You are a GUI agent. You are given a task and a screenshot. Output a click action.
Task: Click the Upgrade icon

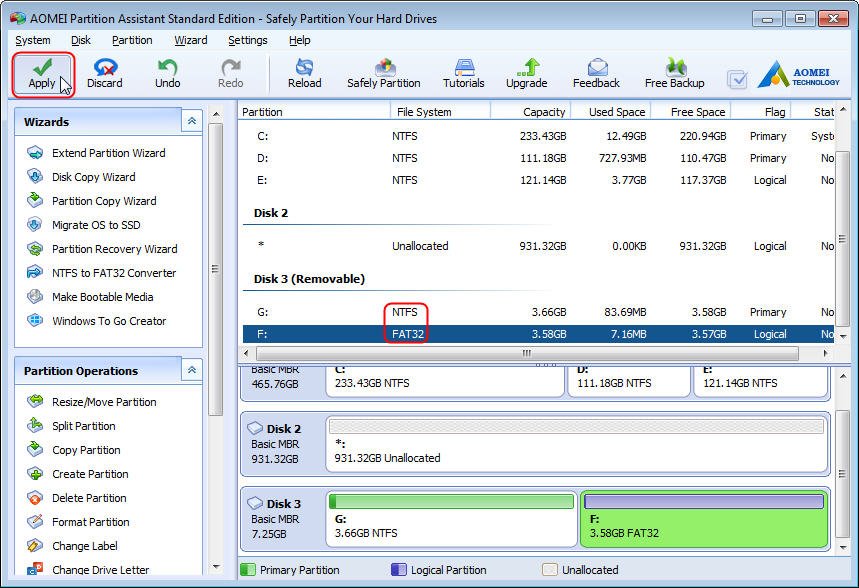point(526,75)
